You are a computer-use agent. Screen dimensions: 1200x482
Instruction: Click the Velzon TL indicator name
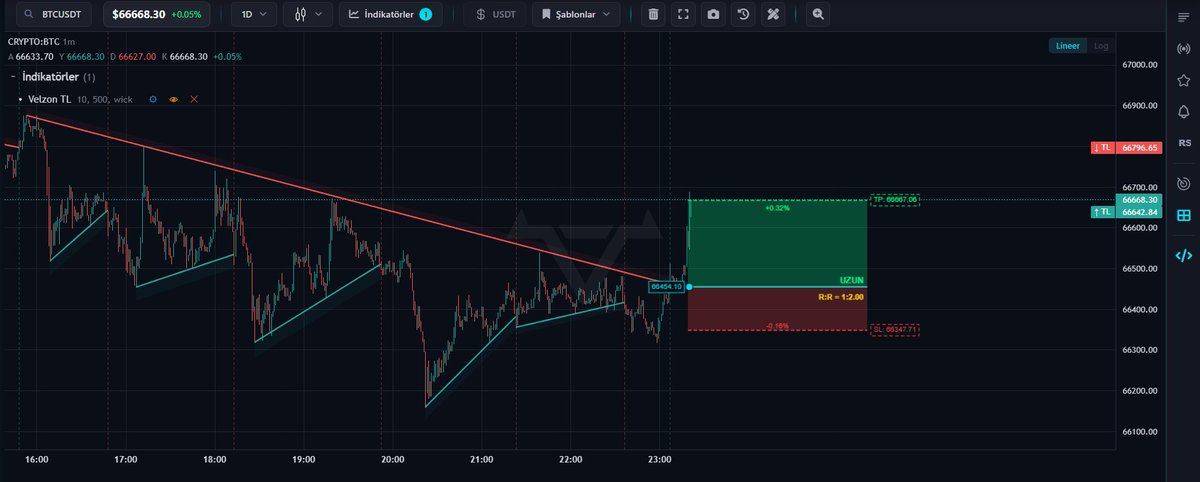point(50,99)
